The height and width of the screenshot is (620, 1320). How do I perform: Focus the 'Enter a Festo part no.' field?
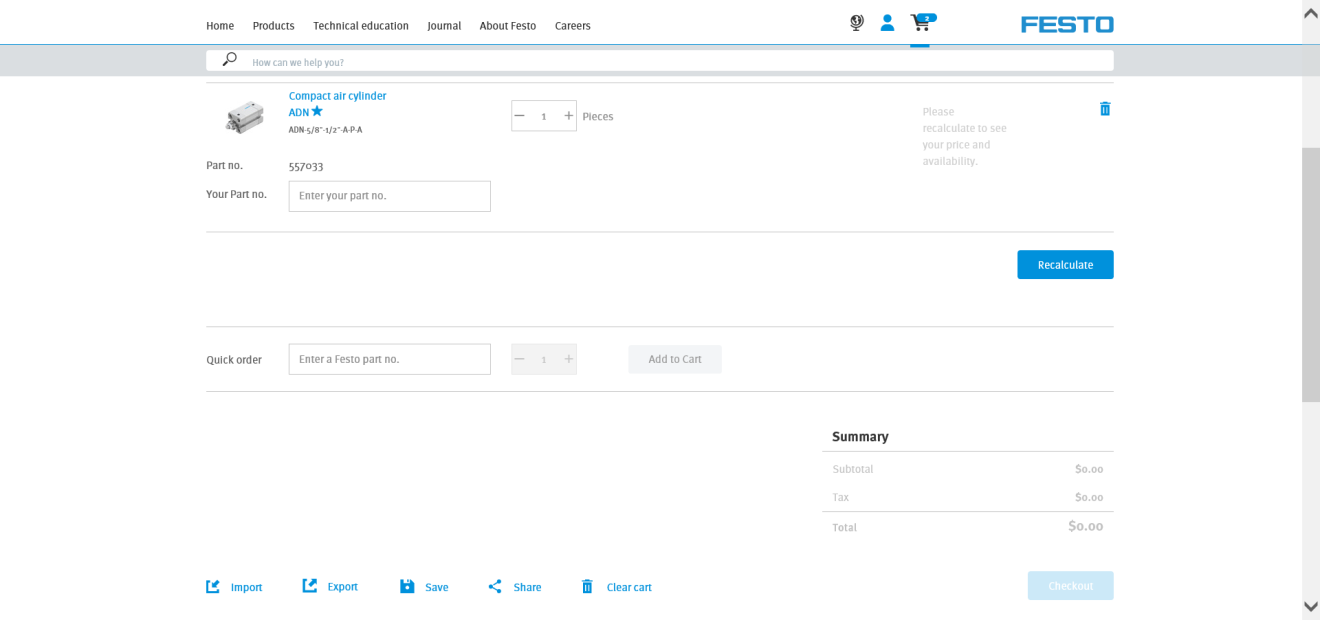(390, 359)
